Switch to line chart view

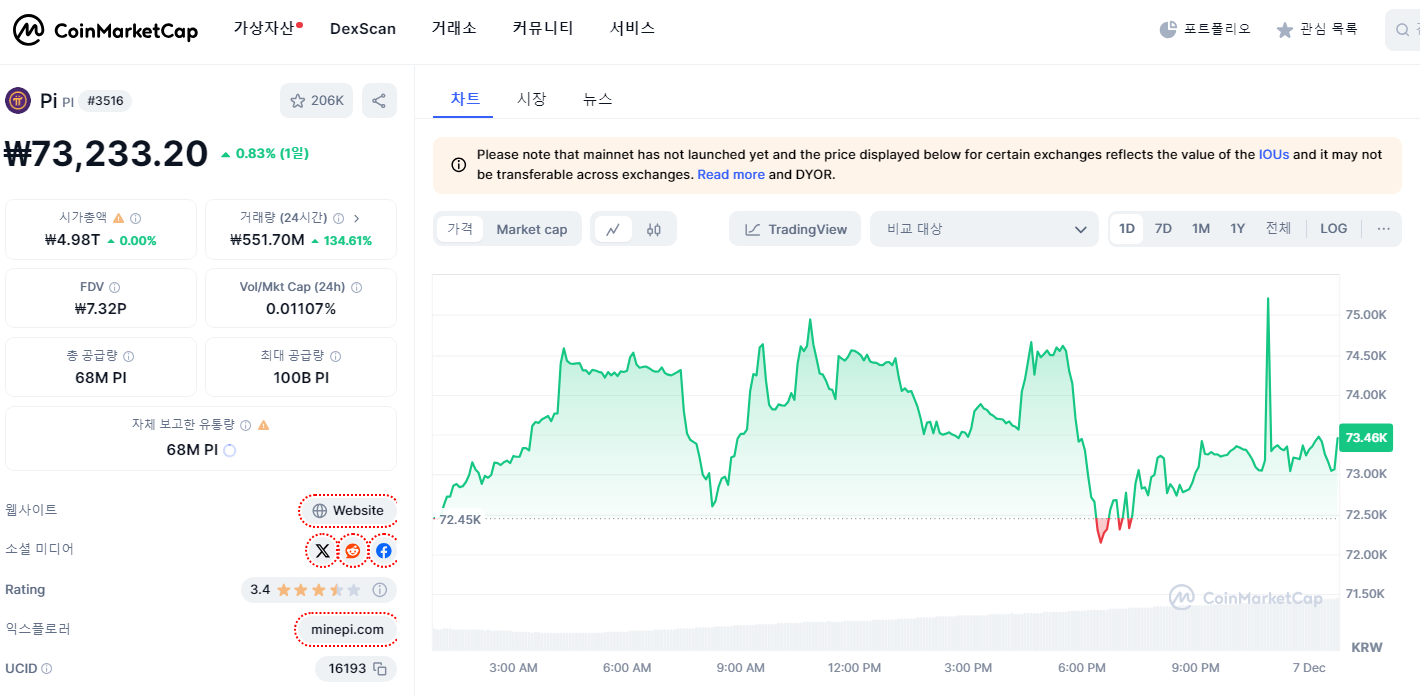pos(613,229)
